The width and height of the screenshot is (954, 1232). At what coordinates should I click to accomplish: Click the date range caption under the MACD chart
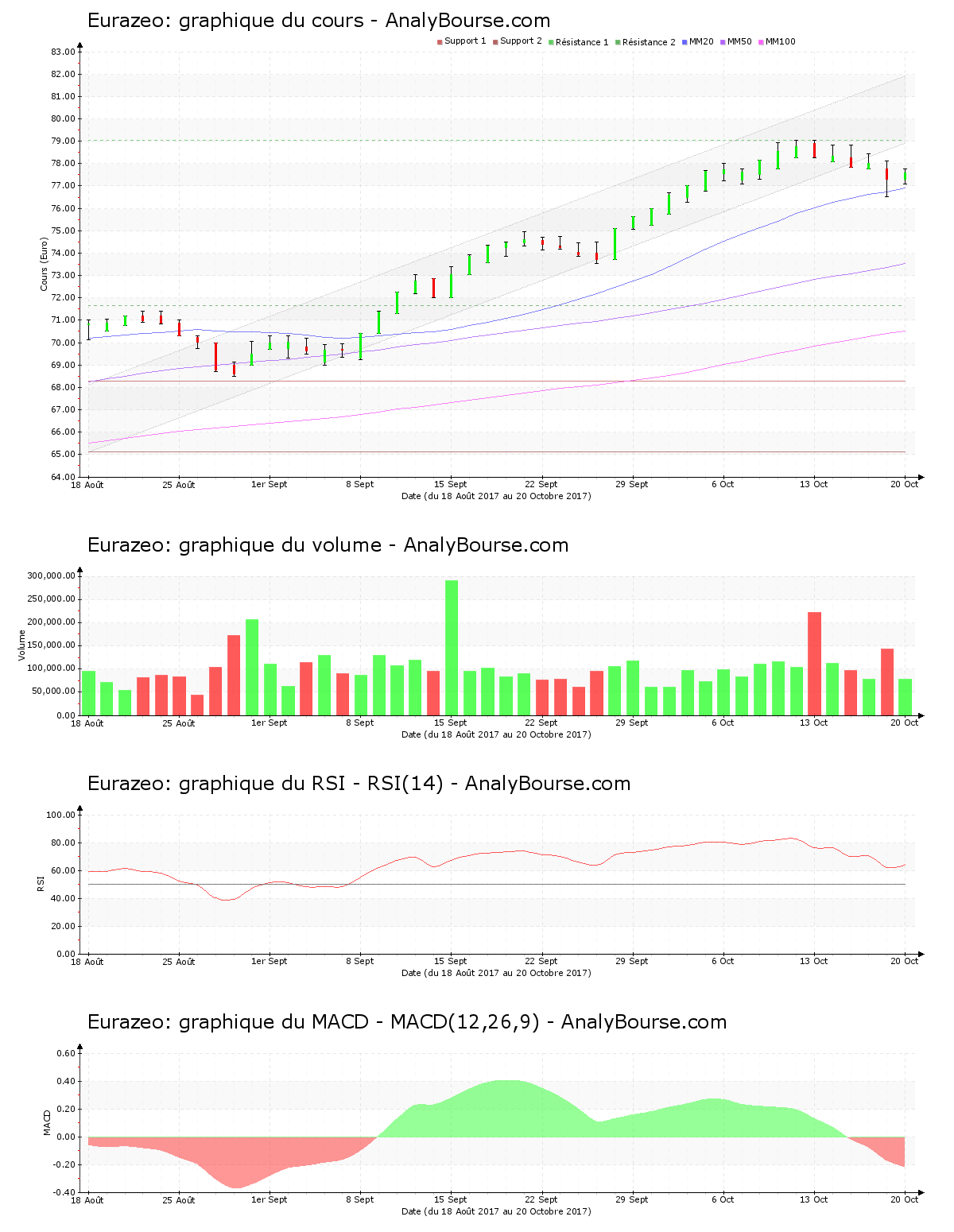(x=496, y=1211)
